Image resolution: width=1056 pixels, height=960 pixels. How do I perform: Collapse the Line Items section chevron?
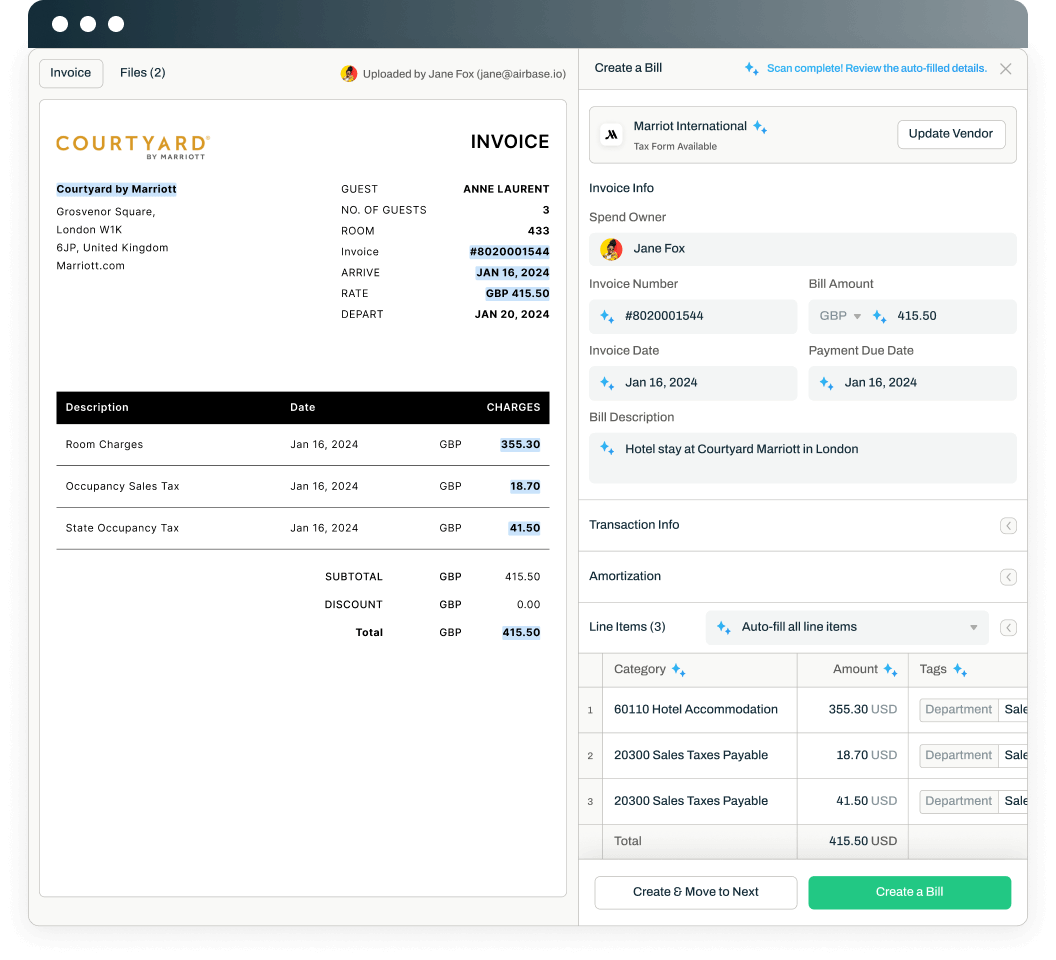click(1008, 628)
